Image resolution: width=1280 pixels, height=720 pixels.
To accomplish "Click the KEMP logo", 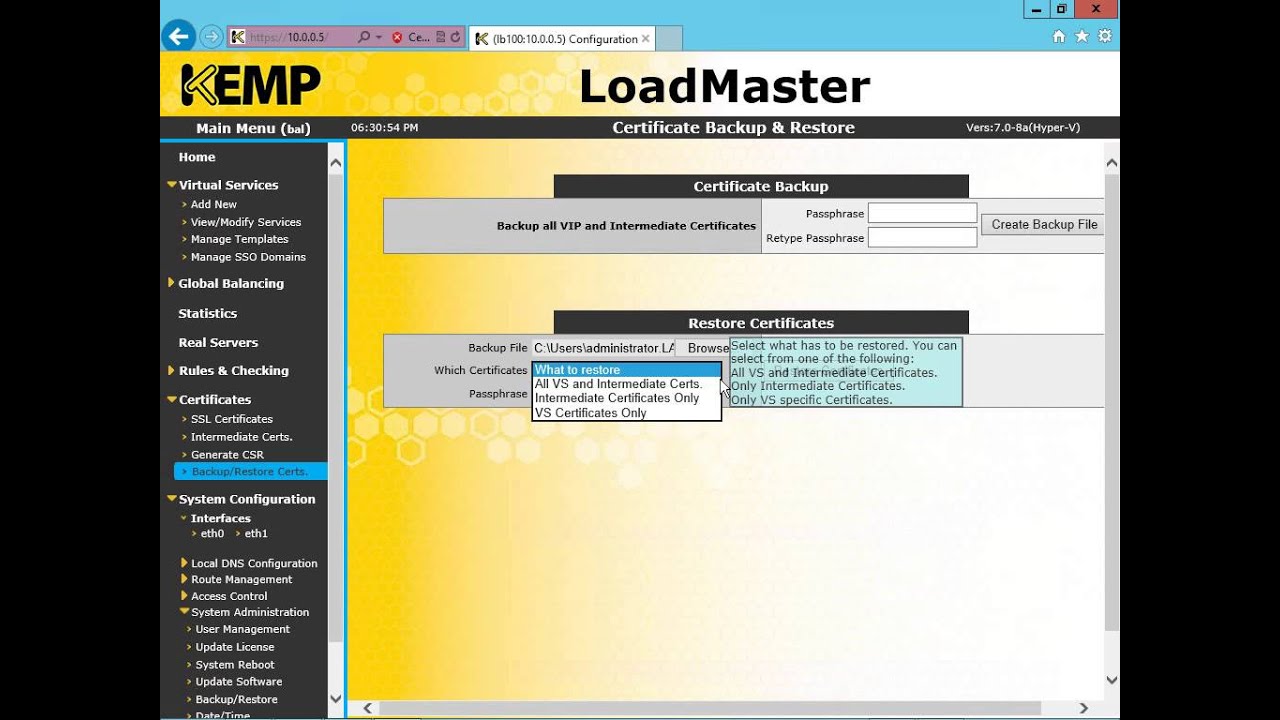I will pyautogui.click(x=251, y=85).
